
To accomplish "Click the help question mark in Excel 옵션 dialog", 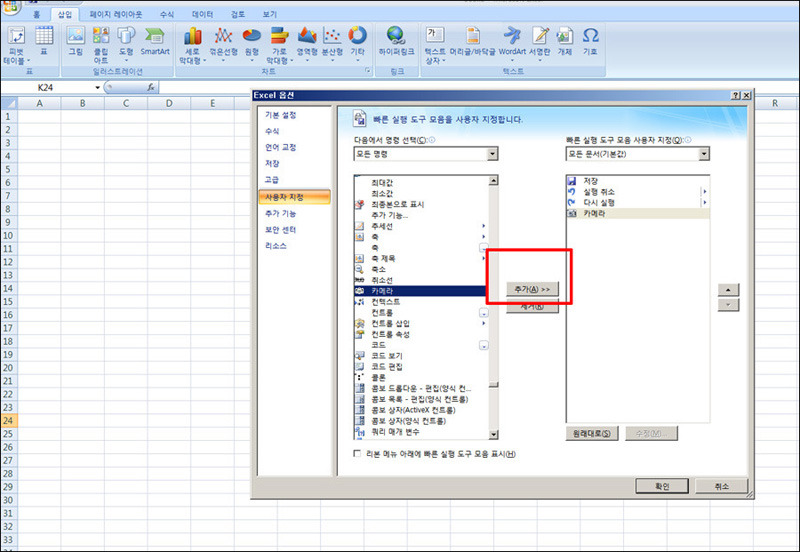I will coord(736,95).
